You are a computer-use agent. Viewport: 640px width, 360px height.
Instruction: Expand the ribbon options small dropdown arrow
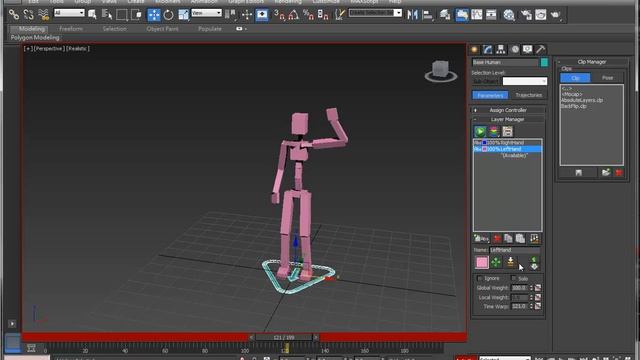pos(246,29)
